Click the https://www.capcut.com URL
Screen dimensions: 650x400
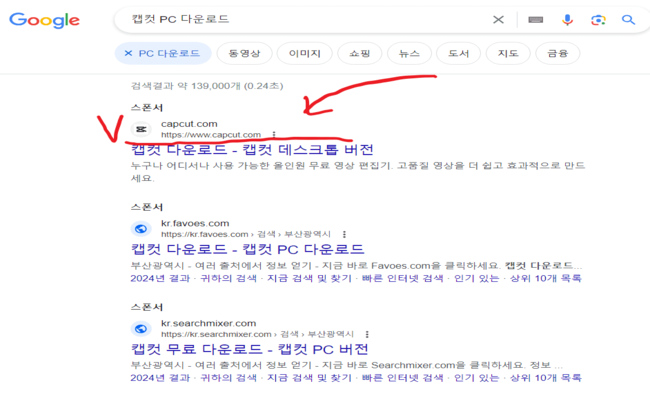(x=211, y=135)
